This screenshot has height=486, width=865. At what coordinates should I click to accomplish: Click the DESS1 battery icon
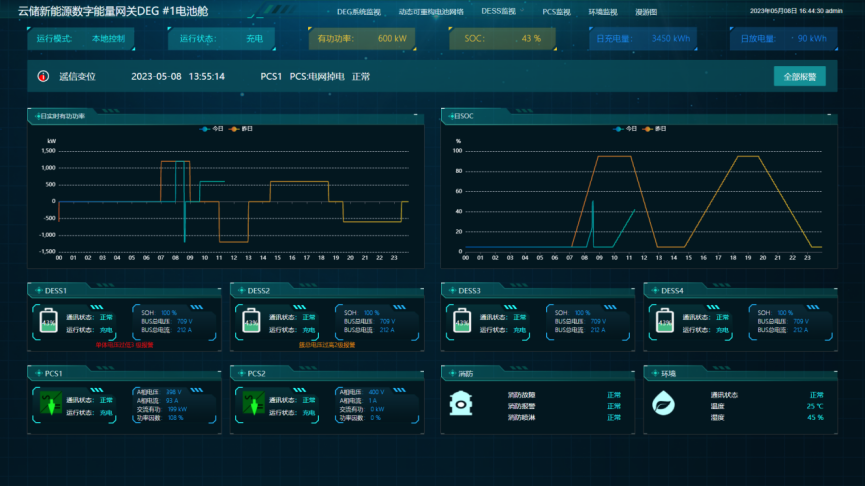click(x=49, y=321)
